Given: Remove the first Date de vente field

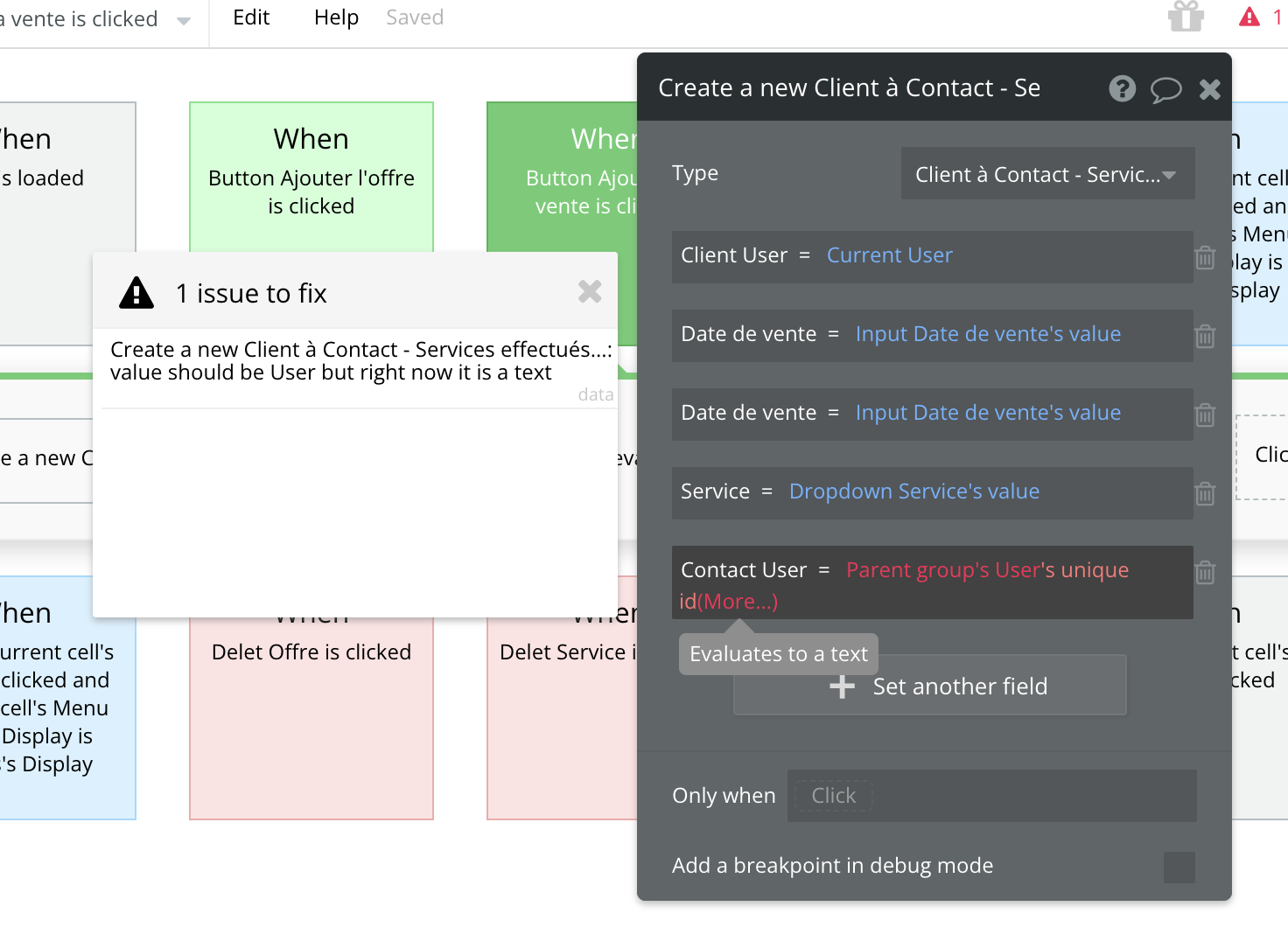Looking at the screenshot, I should [x=1205, y=336].
